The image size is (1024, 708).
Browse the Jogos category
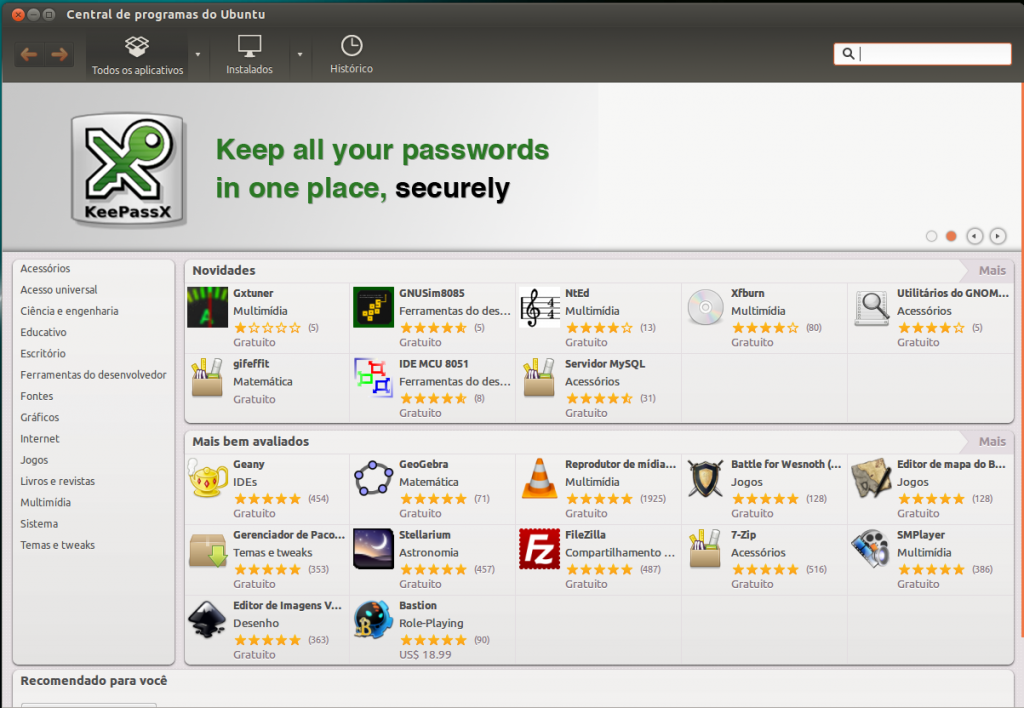click(x=34, y=460)
